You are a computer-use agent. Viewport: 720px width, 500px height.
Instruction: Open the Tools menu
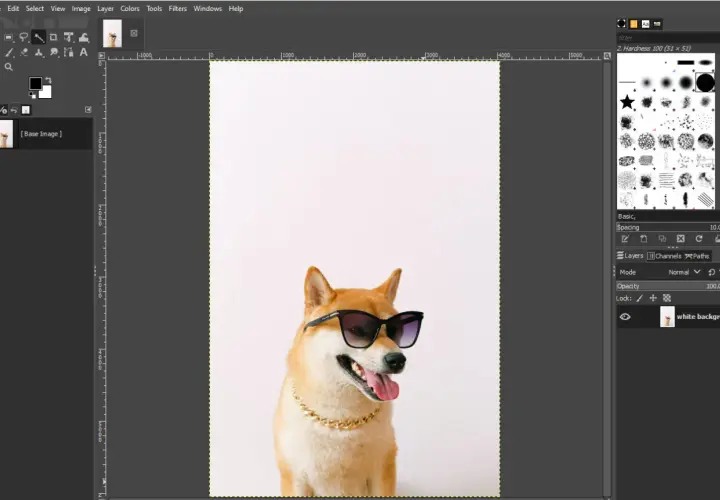(154, 9)
